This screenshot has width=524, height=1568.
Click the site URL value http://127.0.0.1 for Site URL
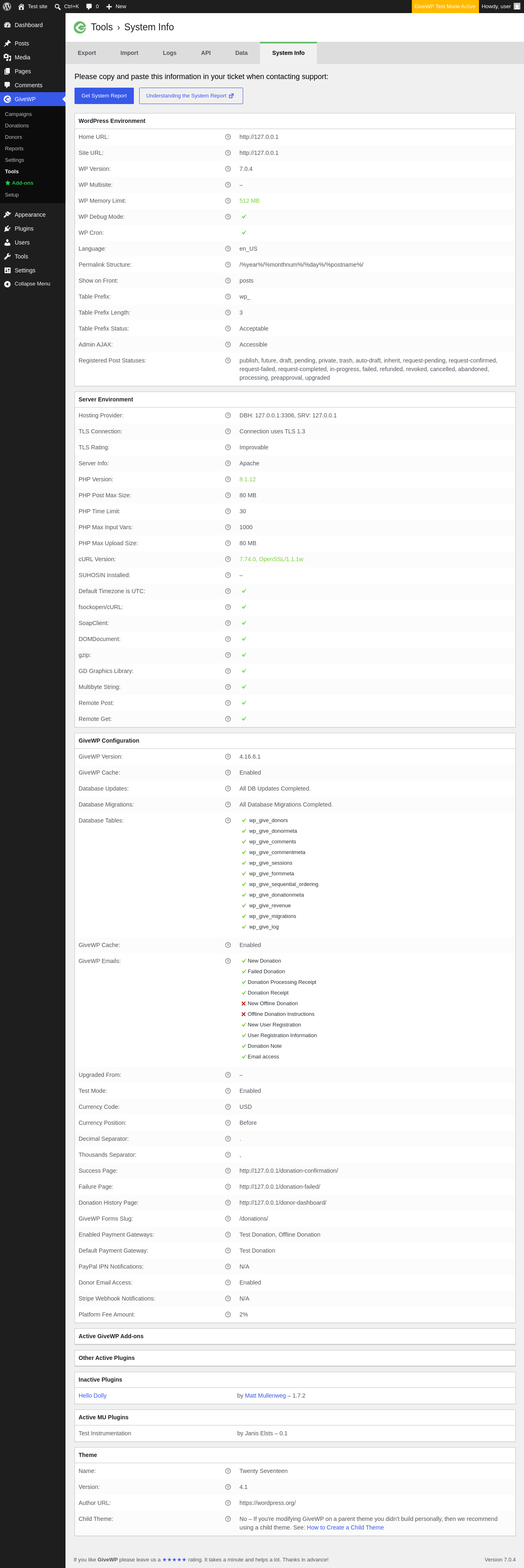(x=259, y=153)
